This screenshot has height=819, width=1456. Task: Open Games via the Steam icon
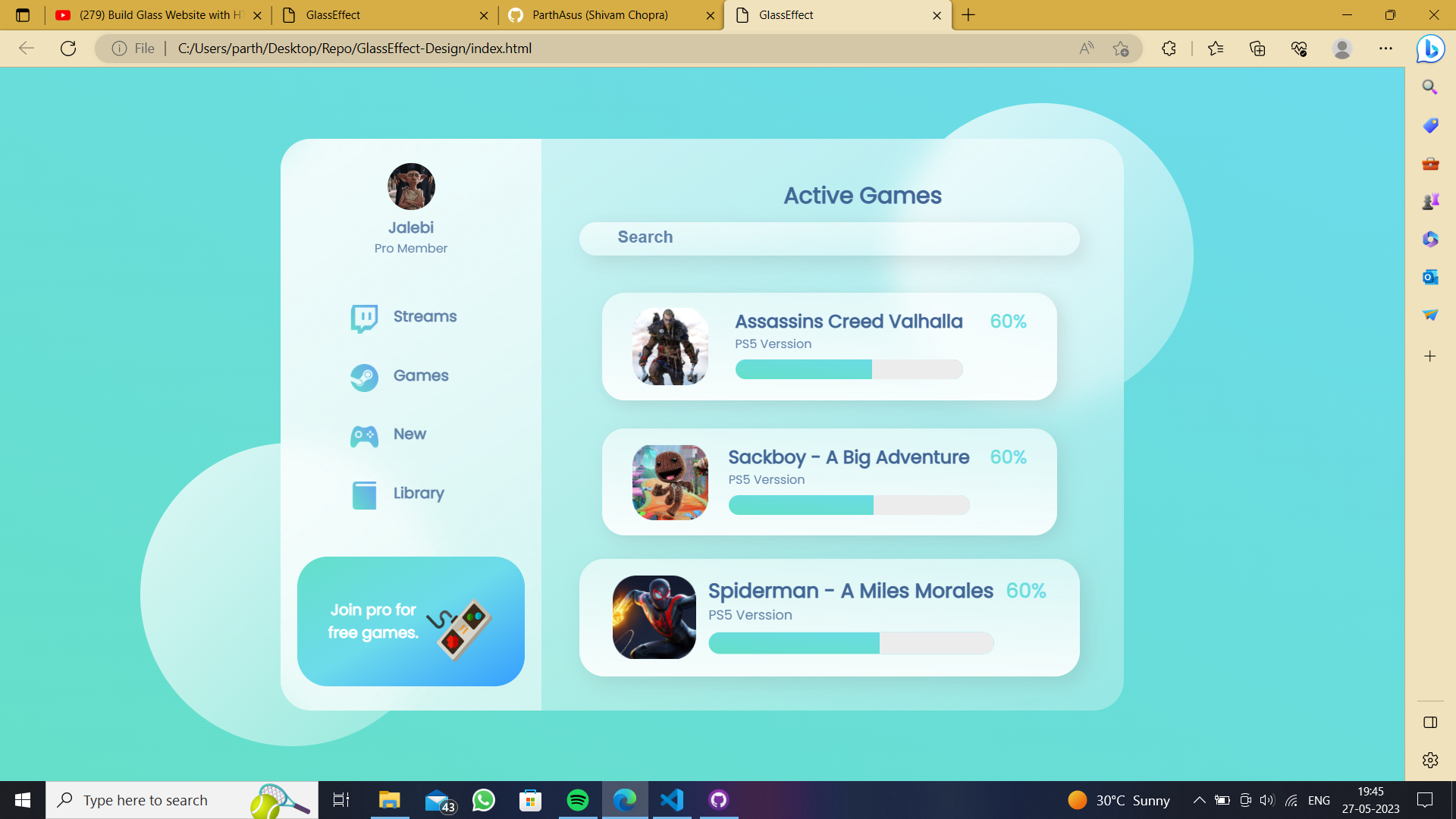point(363,377)
